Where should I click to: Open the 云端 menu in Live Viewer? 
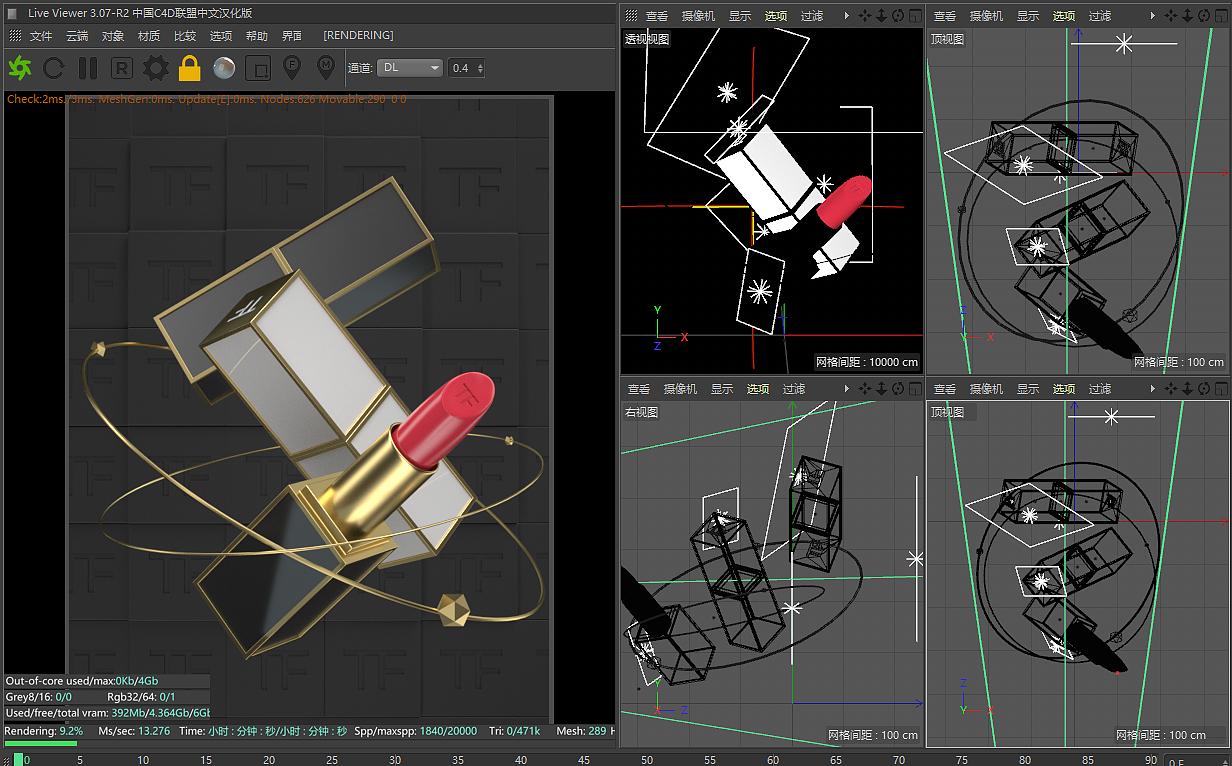coord(77,36)
